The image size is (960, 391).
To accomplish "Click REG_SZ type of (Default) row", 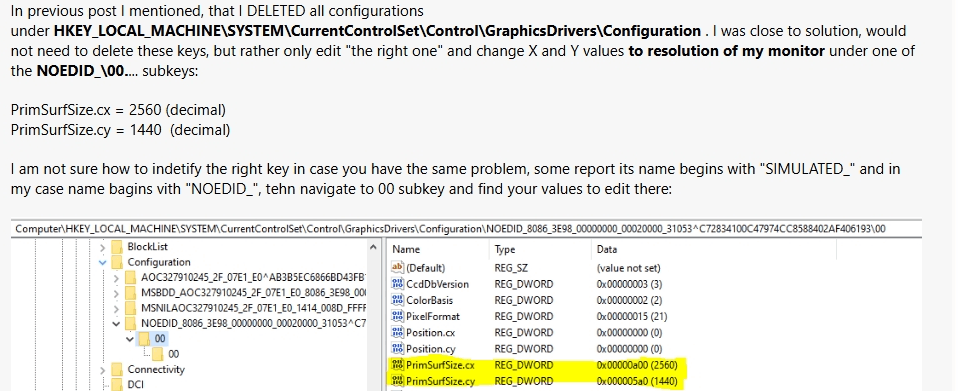I will pyautogui.click(x=511, y=267).
